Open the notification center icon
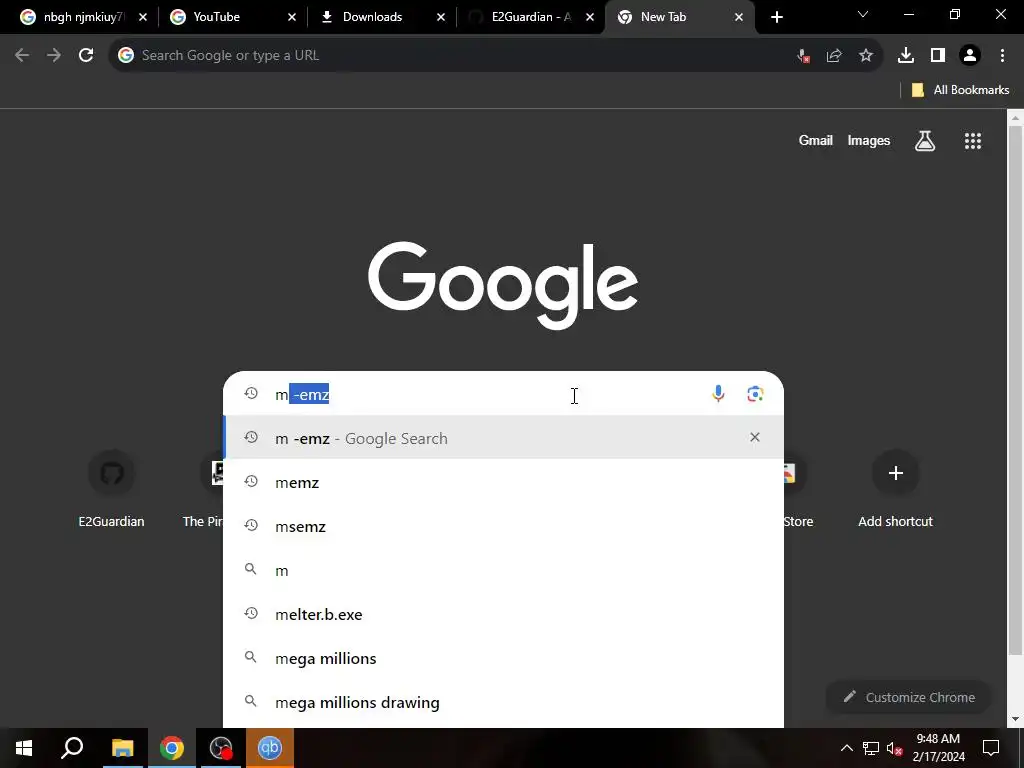1024x768 pixels. 991,748
